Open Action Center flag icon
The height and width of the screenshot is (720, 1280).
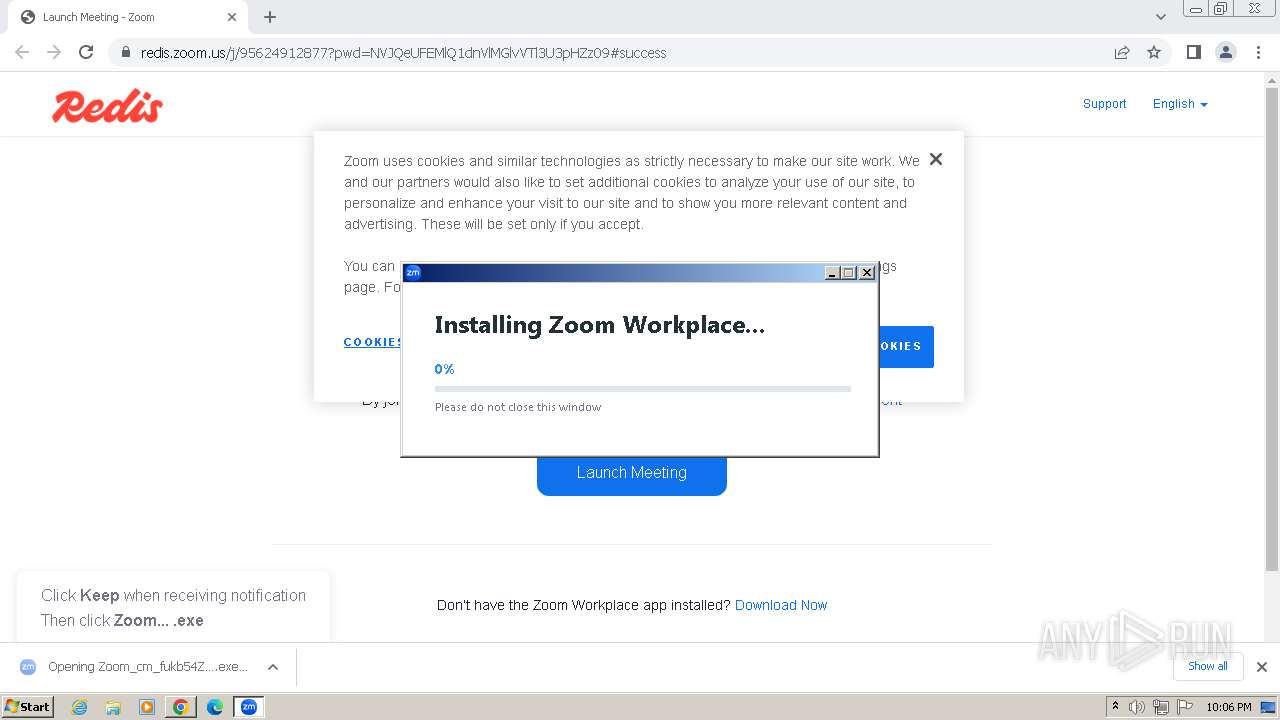1185,707
